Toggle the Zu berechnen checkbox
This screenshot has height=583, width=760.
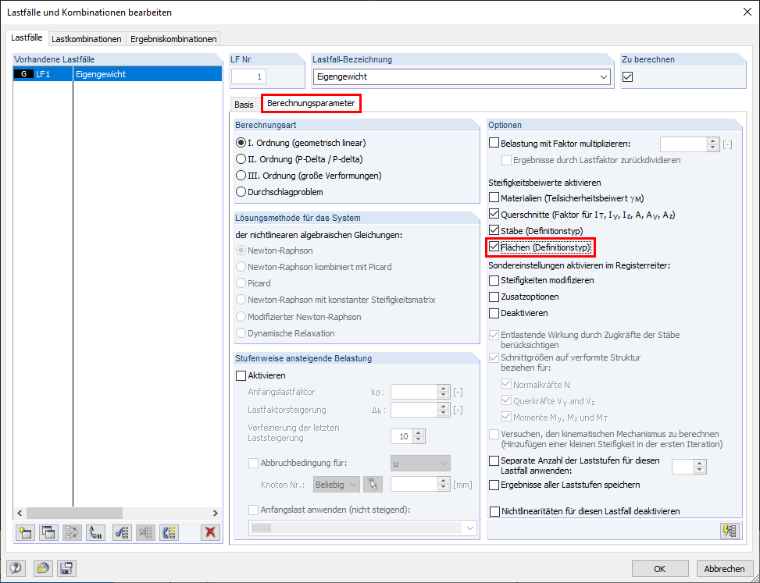(628, 77)
